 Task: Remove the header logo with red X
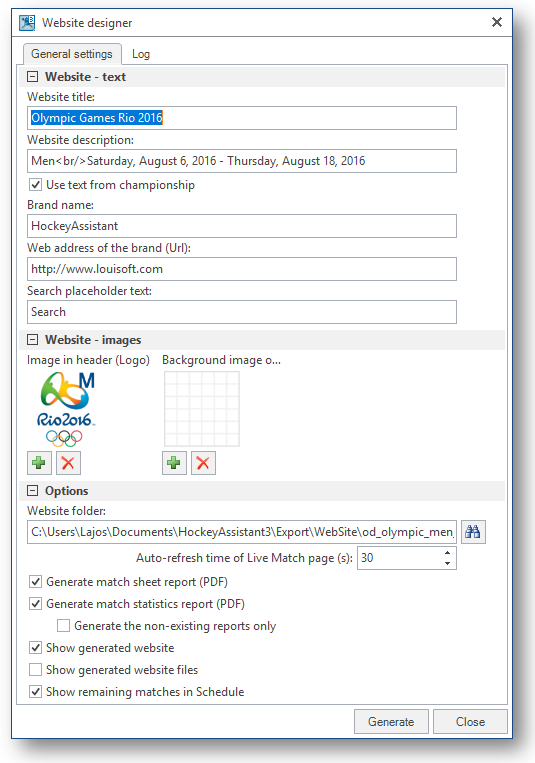68,463
